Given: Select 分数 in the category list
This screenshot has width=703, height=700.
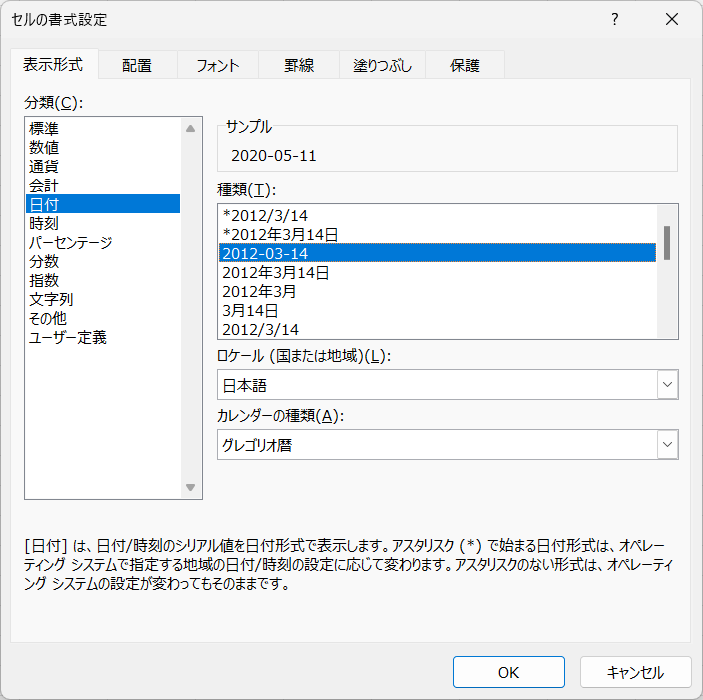Looking at the screenshot, I should [103, 261].
